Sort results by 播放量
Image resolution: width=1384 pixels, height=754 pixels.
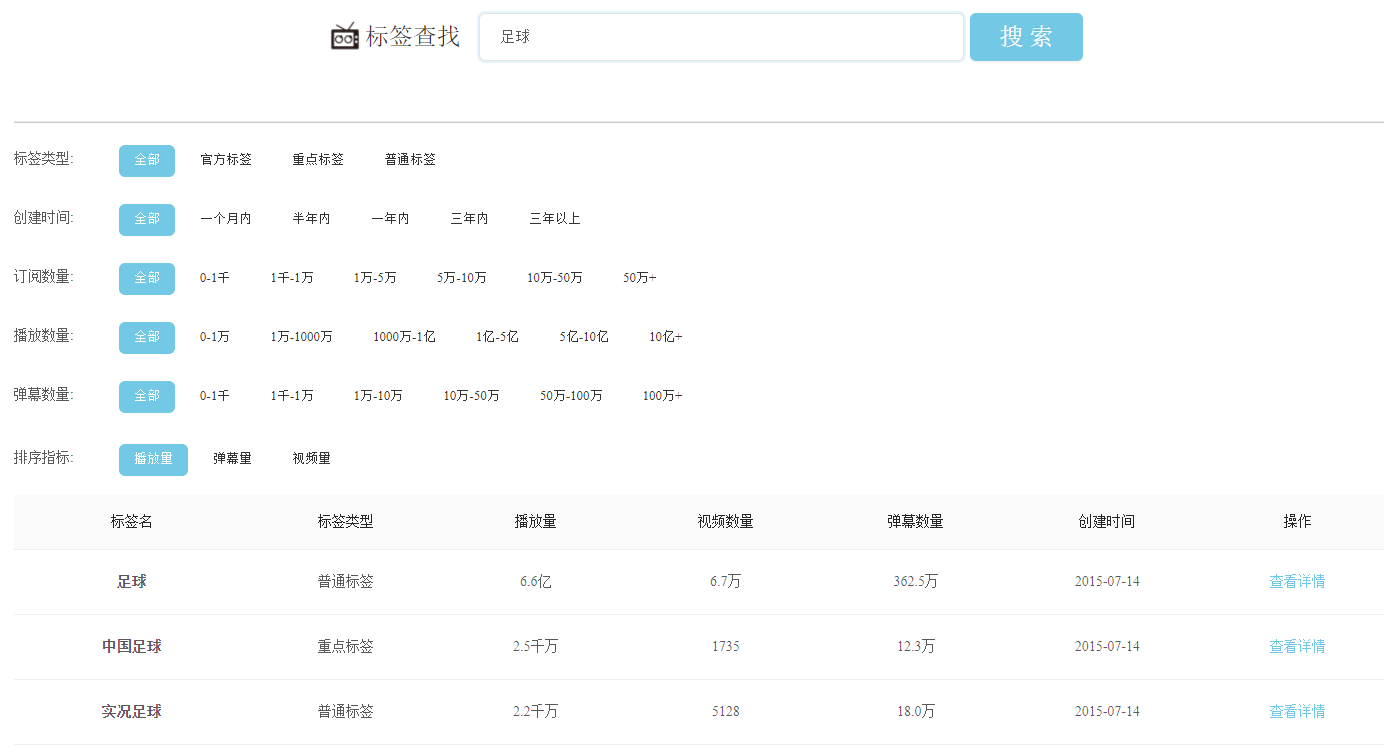[x=153, y=459]
